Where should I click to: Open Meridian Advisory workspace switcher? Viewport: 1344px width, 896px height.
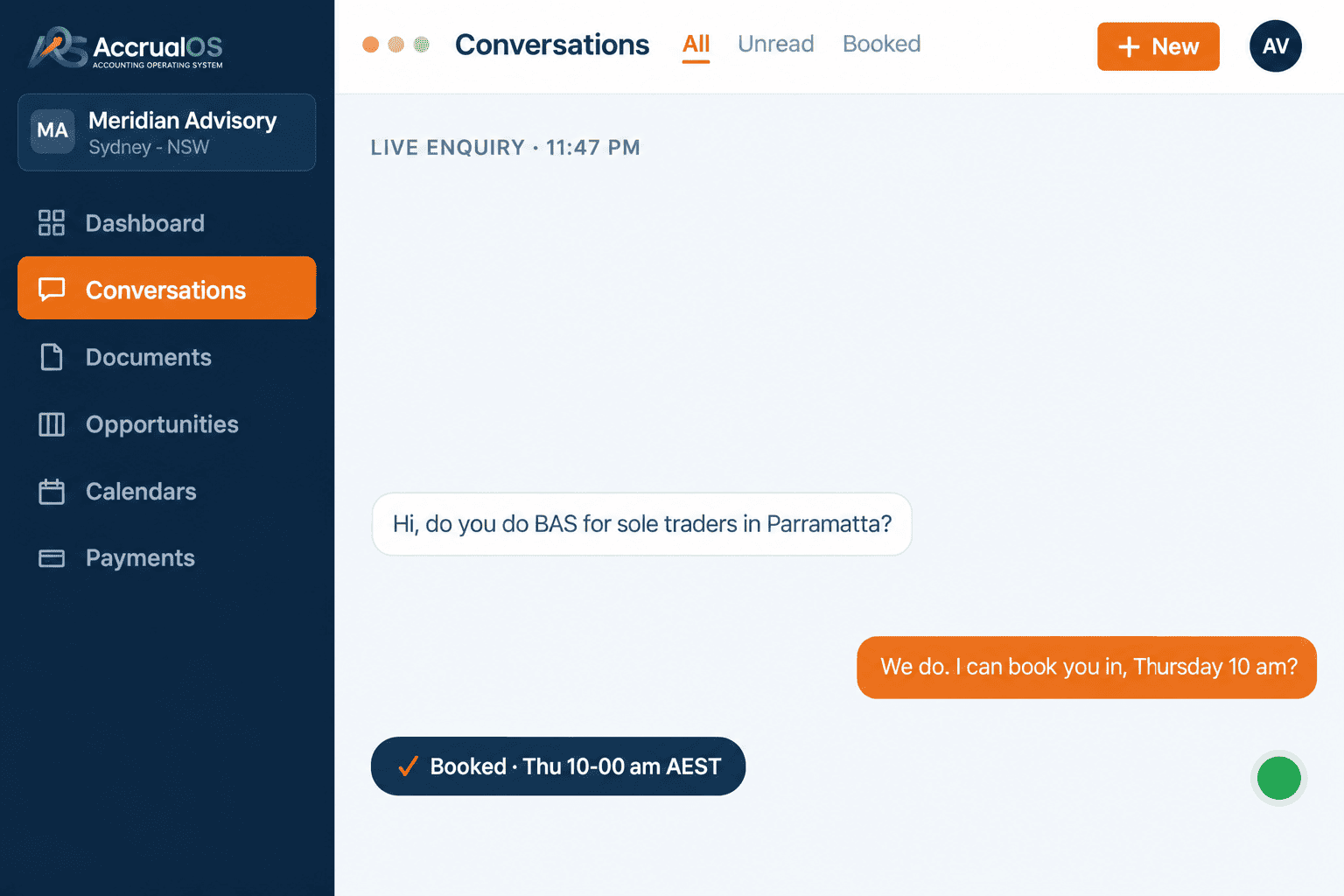(166, 132)
